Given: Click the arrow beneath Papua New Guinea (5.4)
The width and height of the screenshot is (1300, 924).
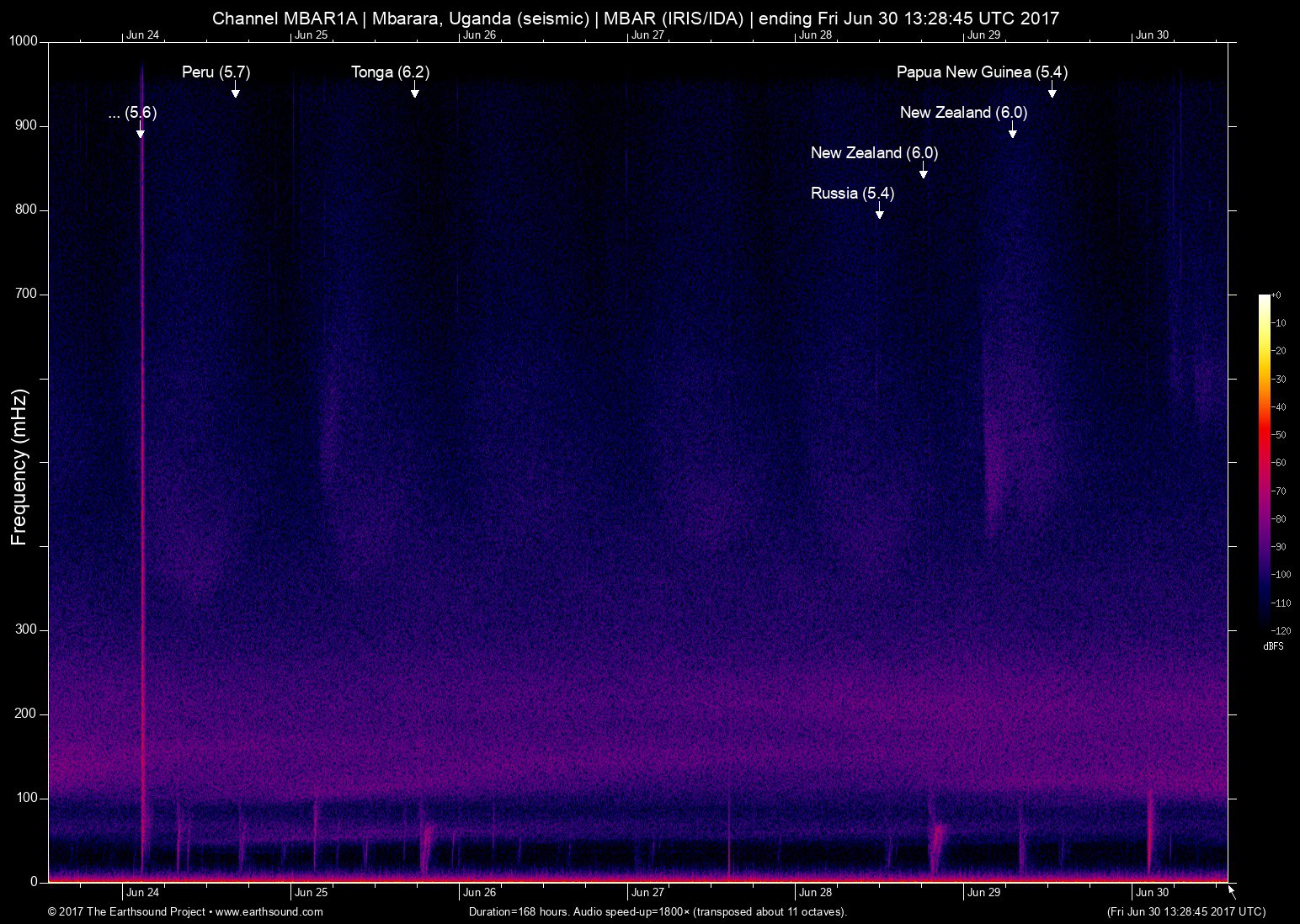Looking at the screenshot, I should [x=1052, y=90].
